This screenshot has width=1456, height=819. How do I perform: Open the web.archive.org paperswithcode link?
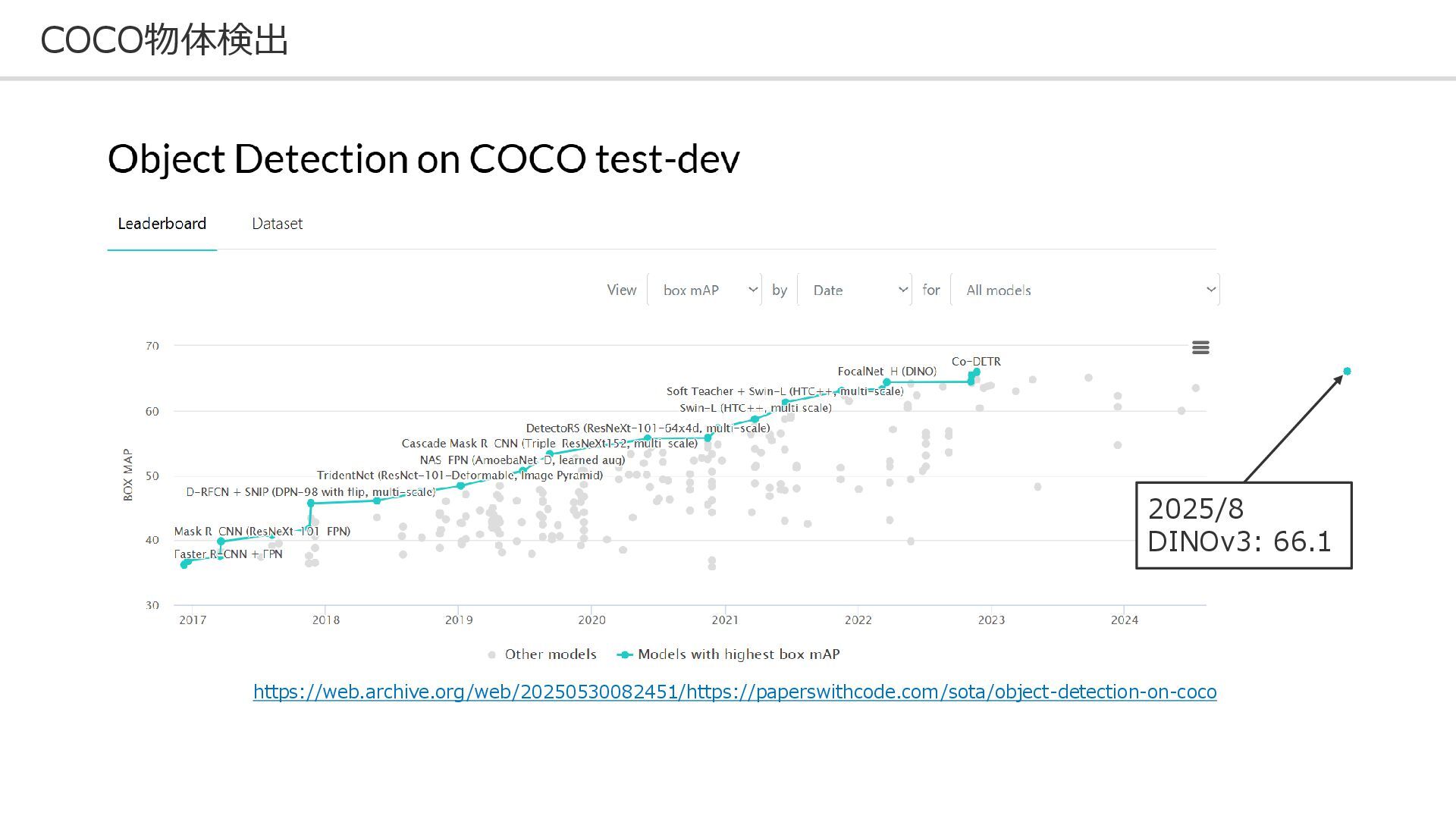point(734,692)
